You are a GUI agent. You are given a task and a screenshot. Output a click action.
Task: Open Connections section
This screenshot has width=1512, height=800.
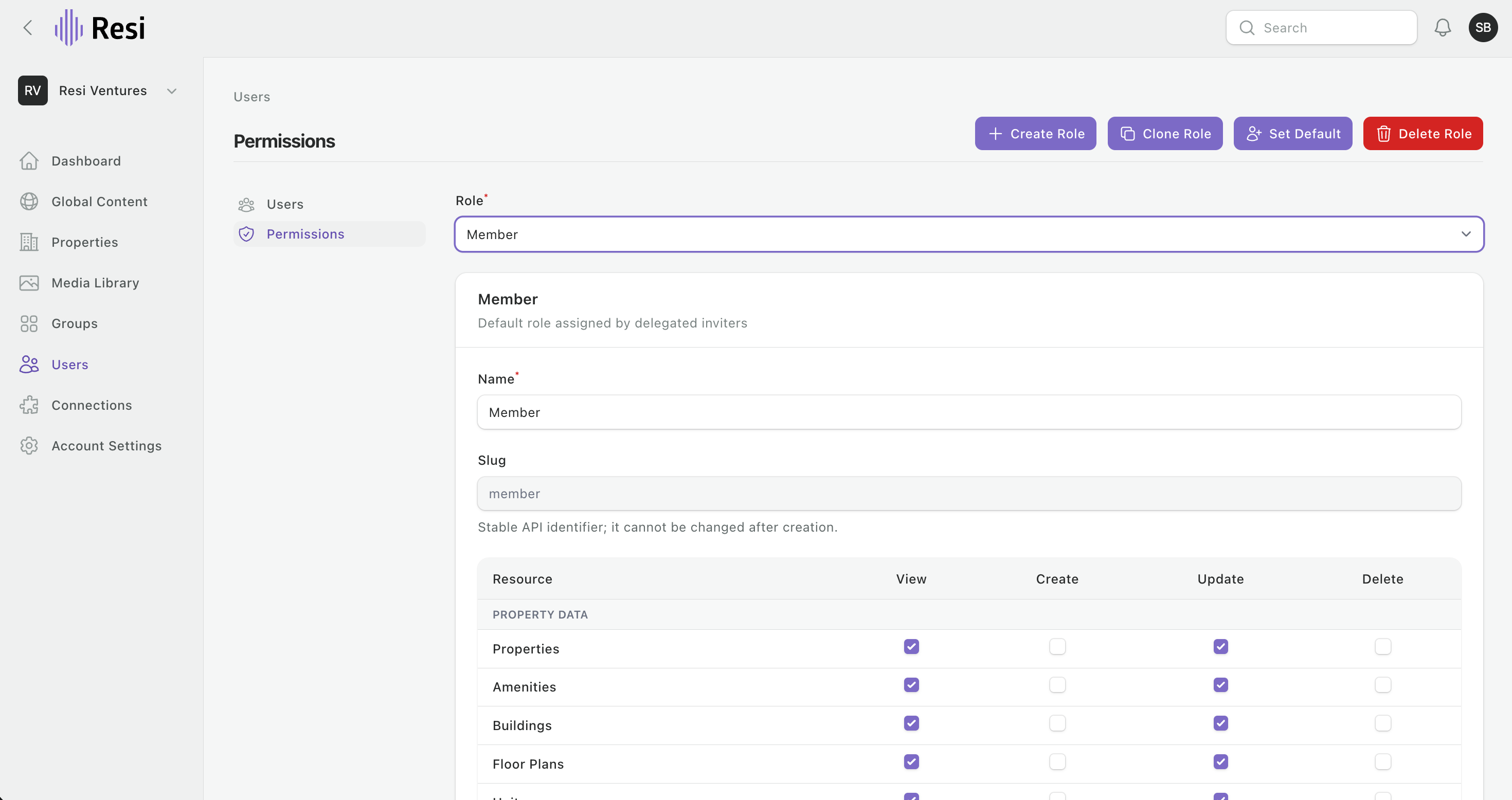(92, 405)
